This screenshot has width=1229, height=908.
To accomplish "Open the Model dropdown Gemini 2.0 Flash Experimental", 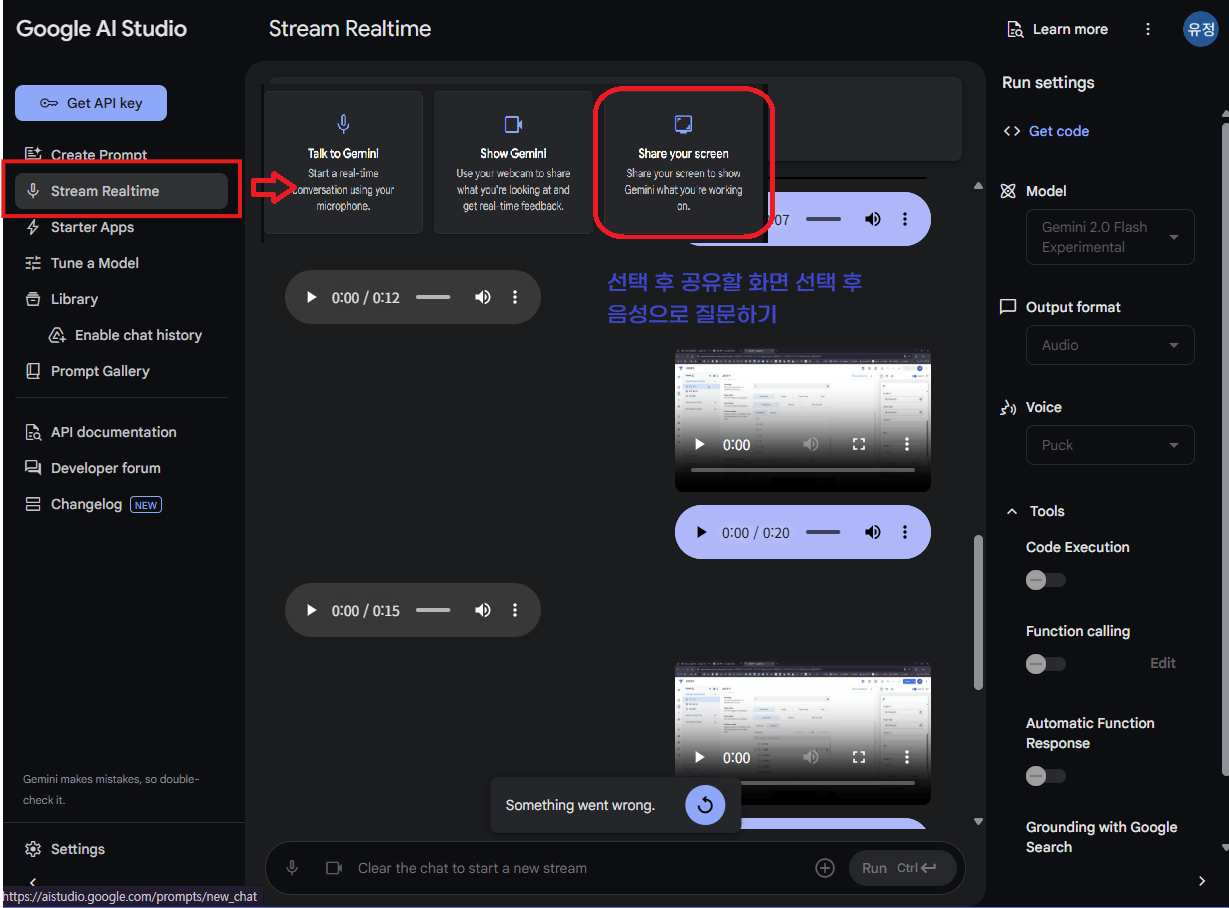I will [1110, 237].
